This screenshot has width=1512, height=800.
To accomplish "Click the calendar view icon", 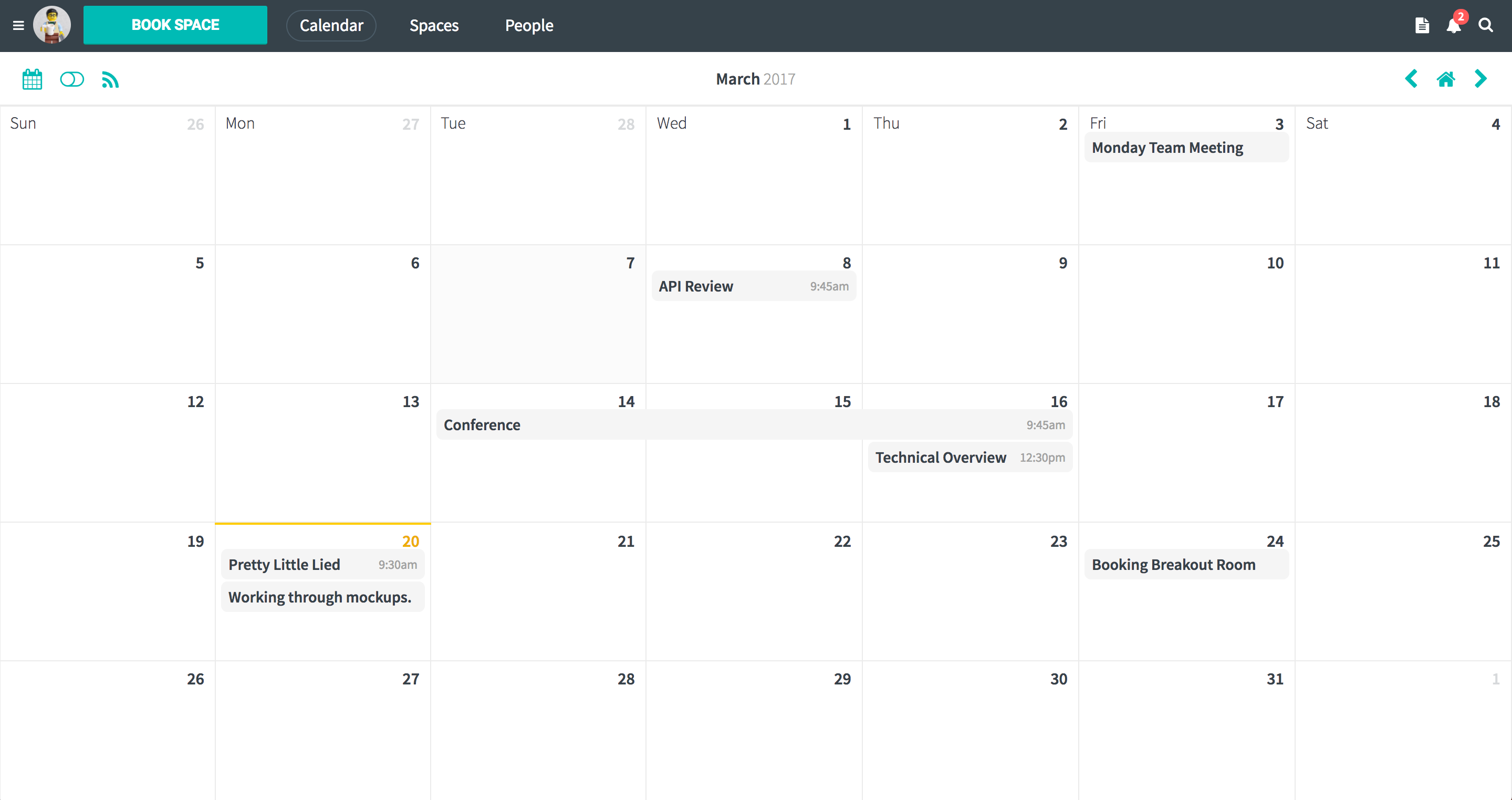I will 32,79.
